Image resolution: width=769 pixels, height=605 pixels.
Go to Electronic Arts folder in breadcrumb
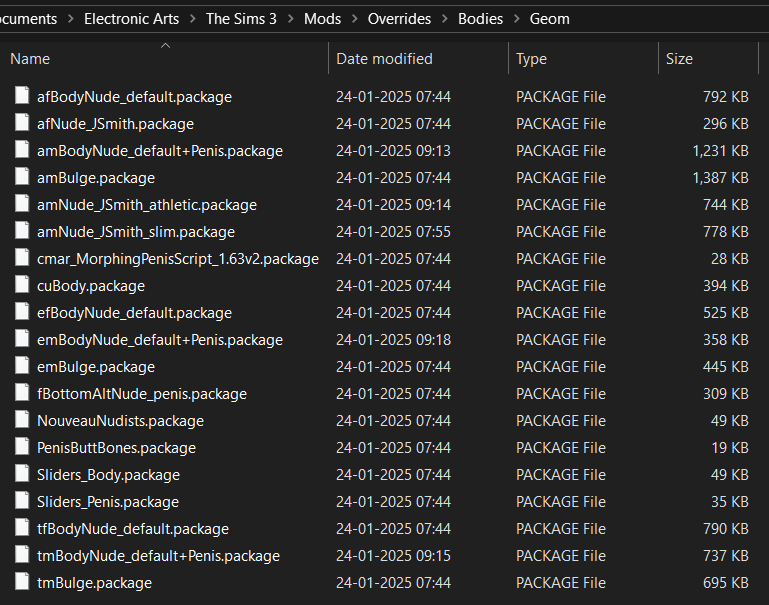[131, 19]
